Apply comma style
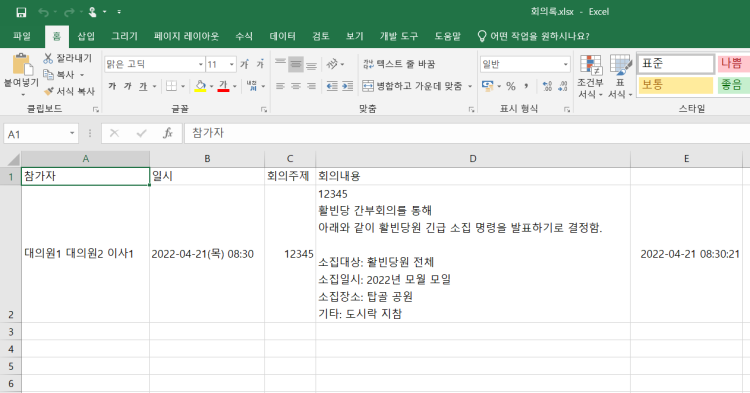Screen dimensions: 750x393 point(526,86)
